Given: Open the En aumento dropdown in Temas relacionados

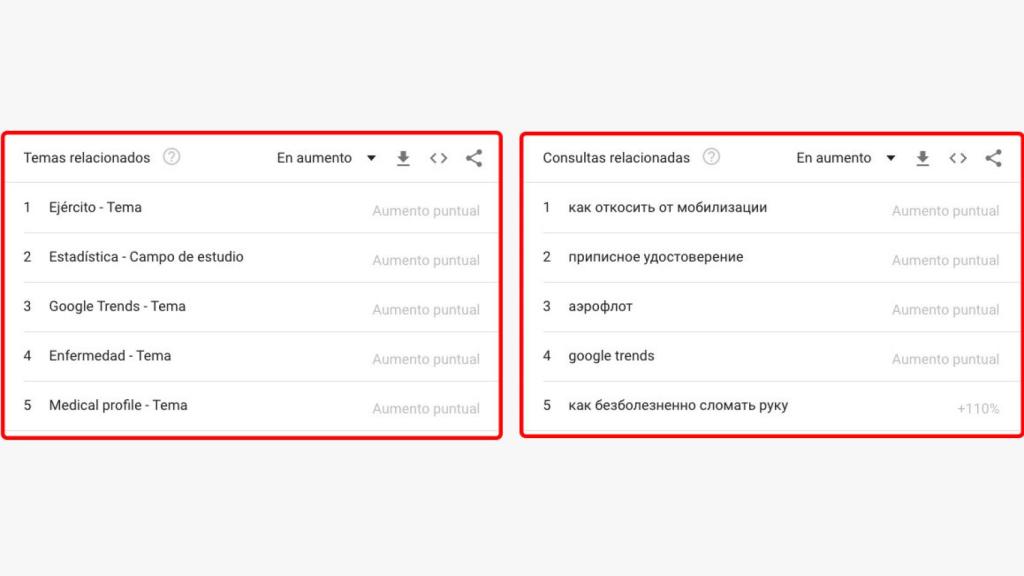Looking at the screenshot, I should coord(325,157).
